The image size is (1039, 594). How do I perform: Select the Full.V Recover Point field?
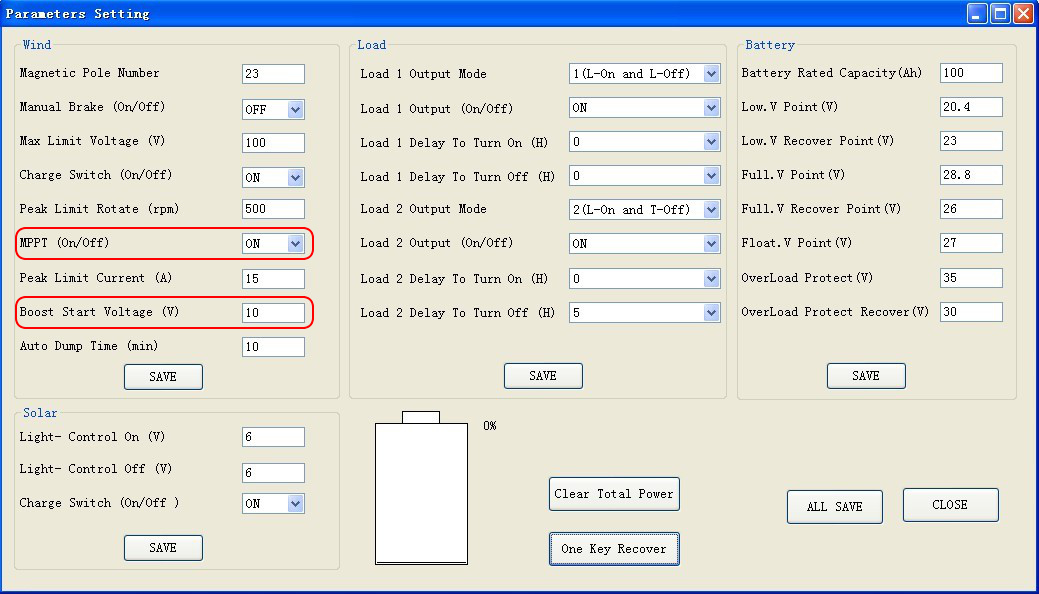(971, 209)
